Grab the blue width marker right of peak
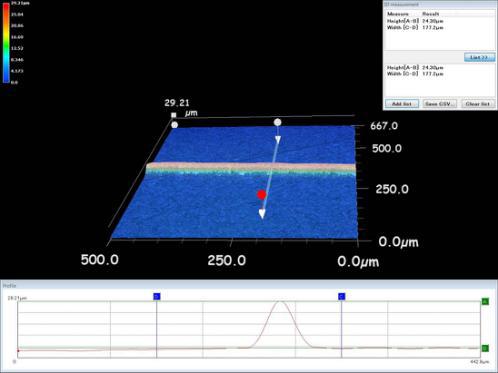The image size is (498, 373). point(342,296)
